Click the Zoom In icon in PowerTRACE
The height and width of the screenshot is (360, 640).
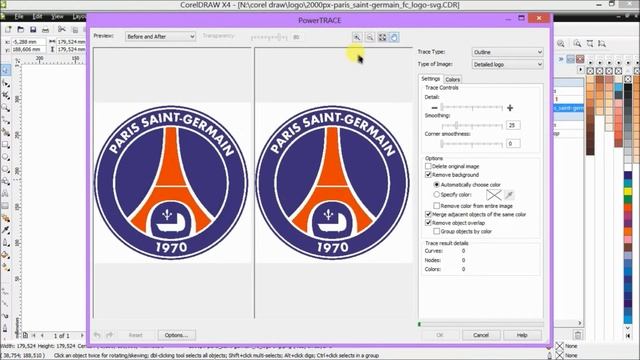coord(357,37)
